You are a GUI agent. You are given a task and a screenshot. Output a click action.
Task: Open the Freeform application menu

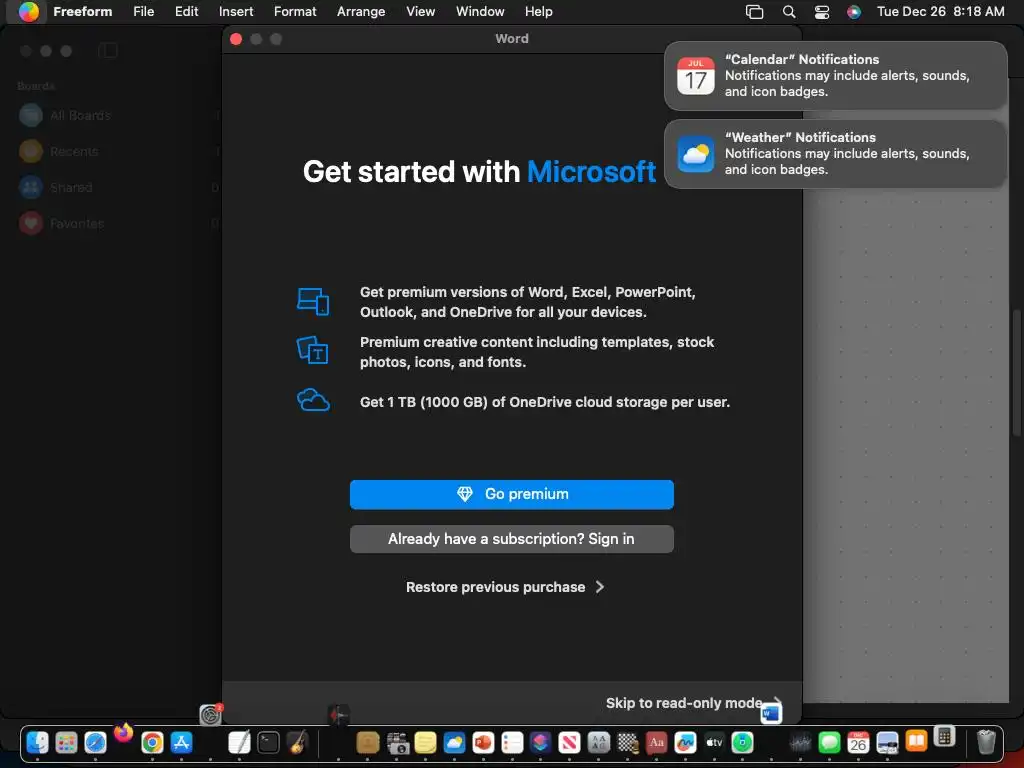[x=82, y=12]
